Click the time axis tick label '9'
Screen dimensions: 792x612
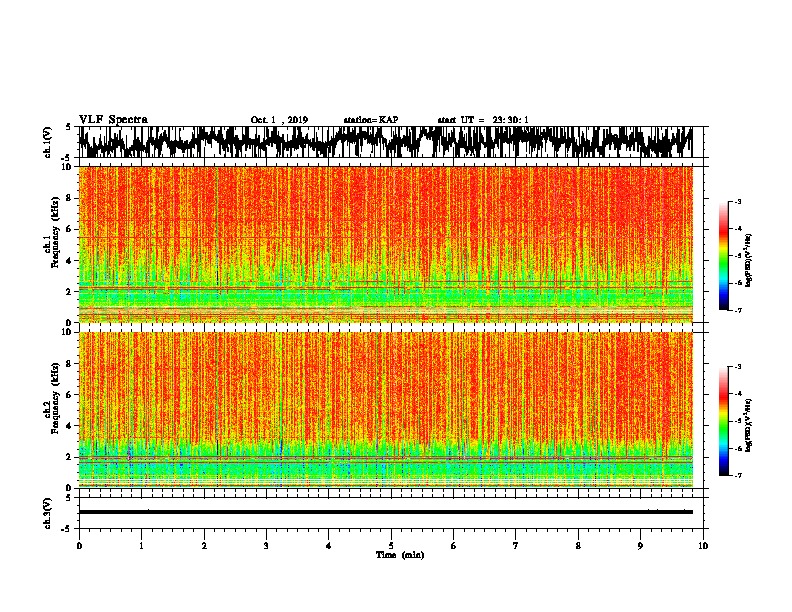640,546
